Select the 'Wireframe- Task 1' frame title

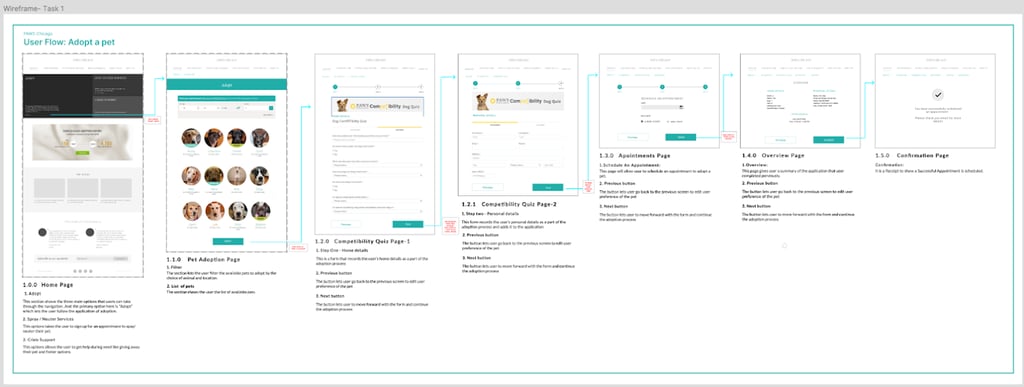click(x=34, y=8)
